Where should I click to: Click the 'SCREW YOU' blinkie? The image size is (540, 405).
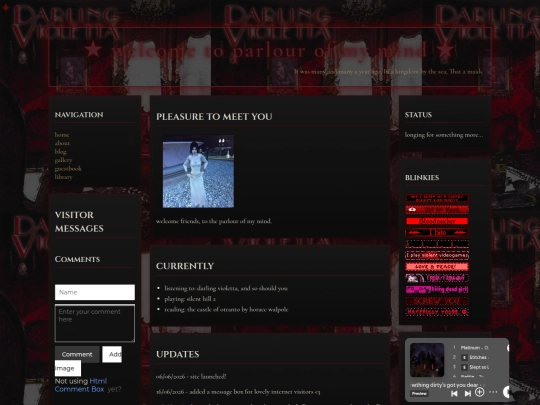click(437, 301)
